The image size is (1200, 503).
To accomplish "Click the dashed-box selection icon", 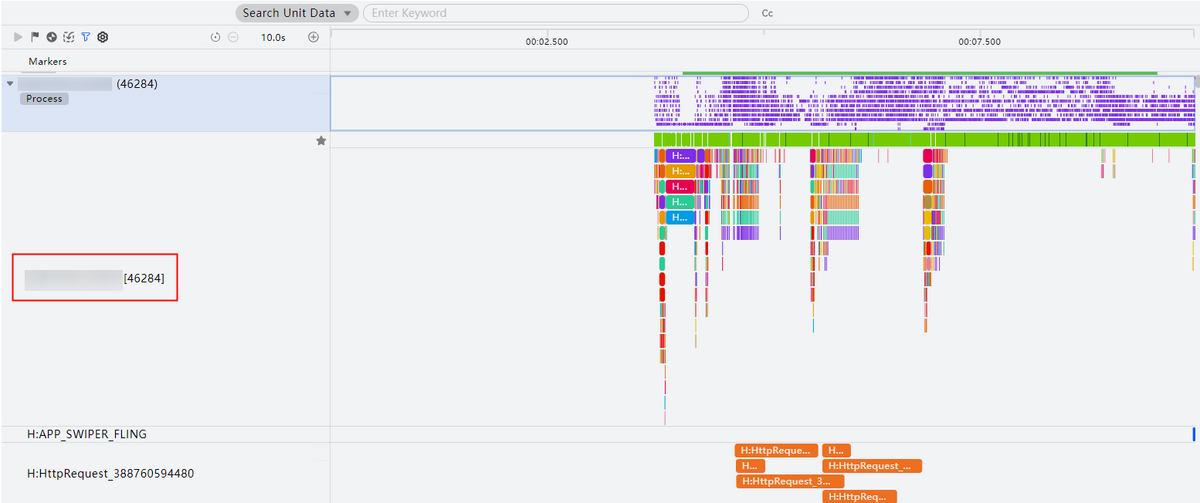I will tap(68, 37).
